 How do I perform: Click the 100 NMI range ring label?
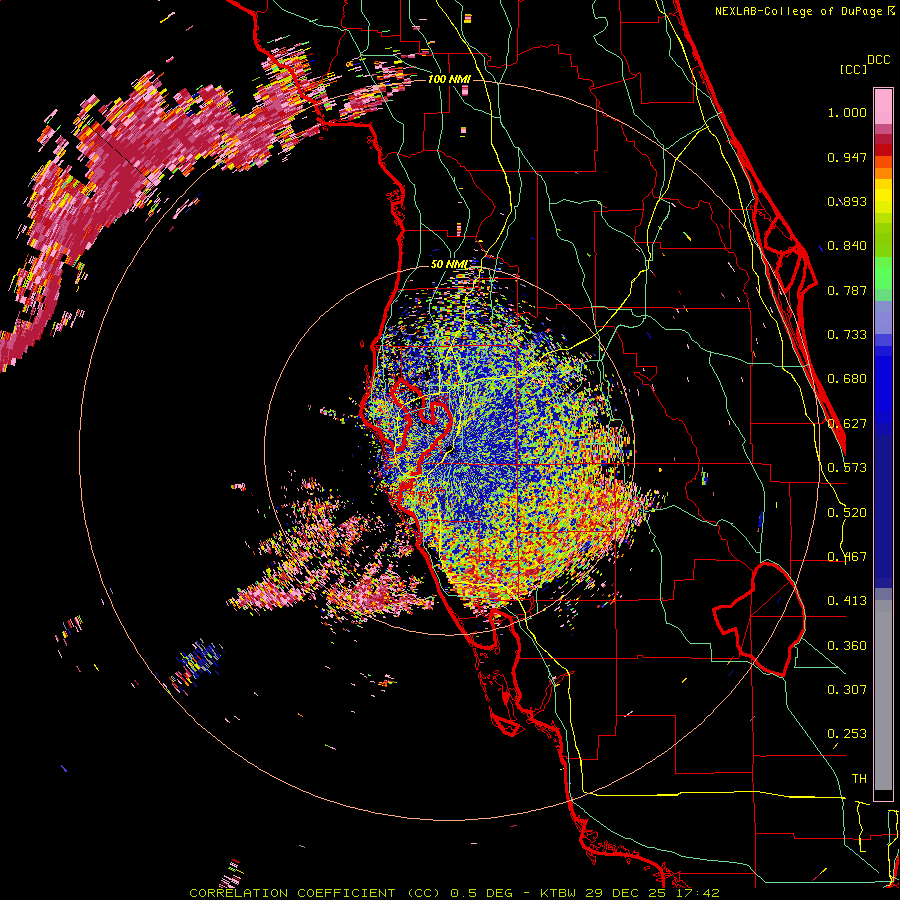449,79
